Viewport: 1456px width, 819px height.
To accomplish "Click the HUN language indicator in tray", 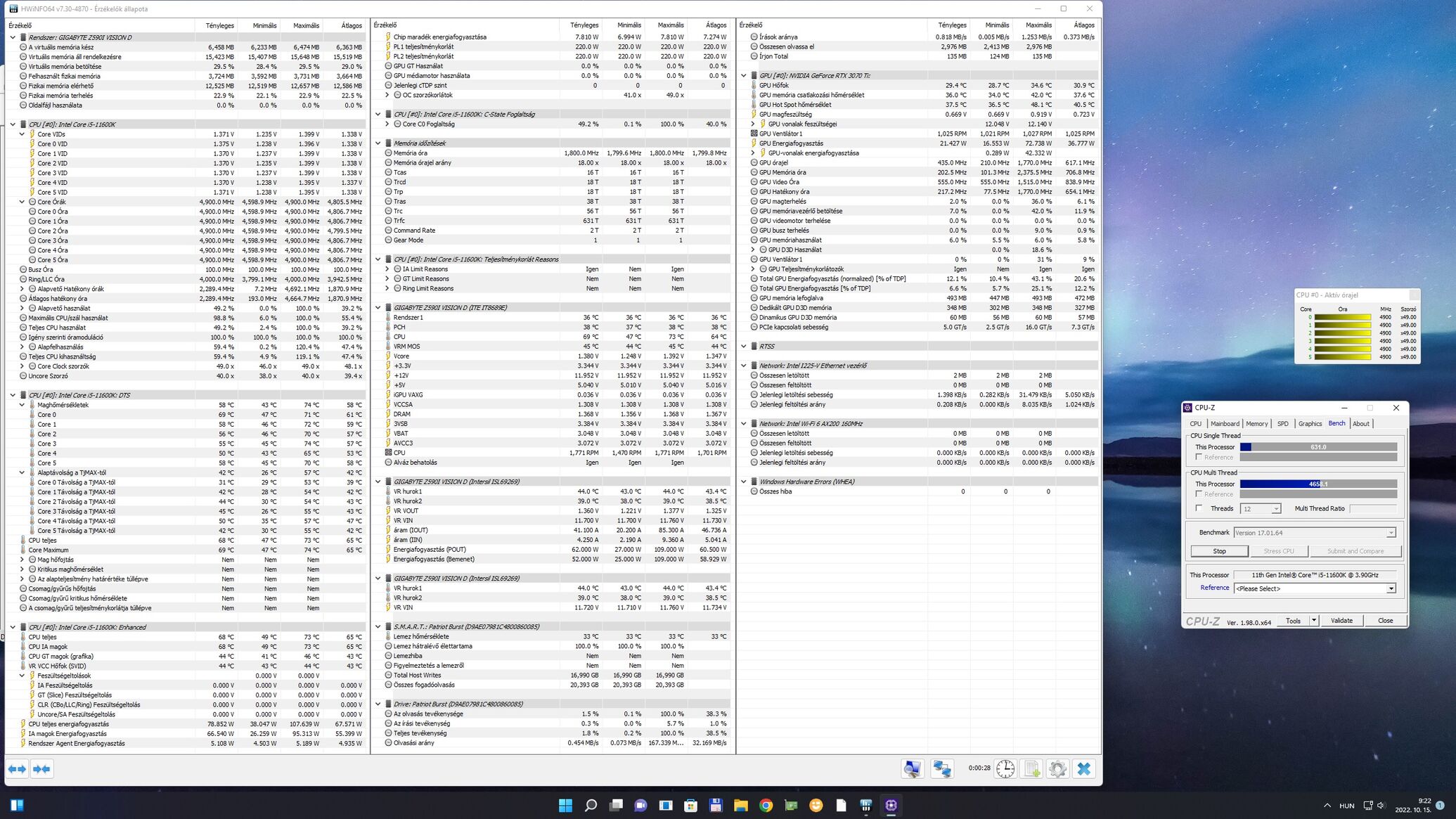I will tap(1346, 806).
